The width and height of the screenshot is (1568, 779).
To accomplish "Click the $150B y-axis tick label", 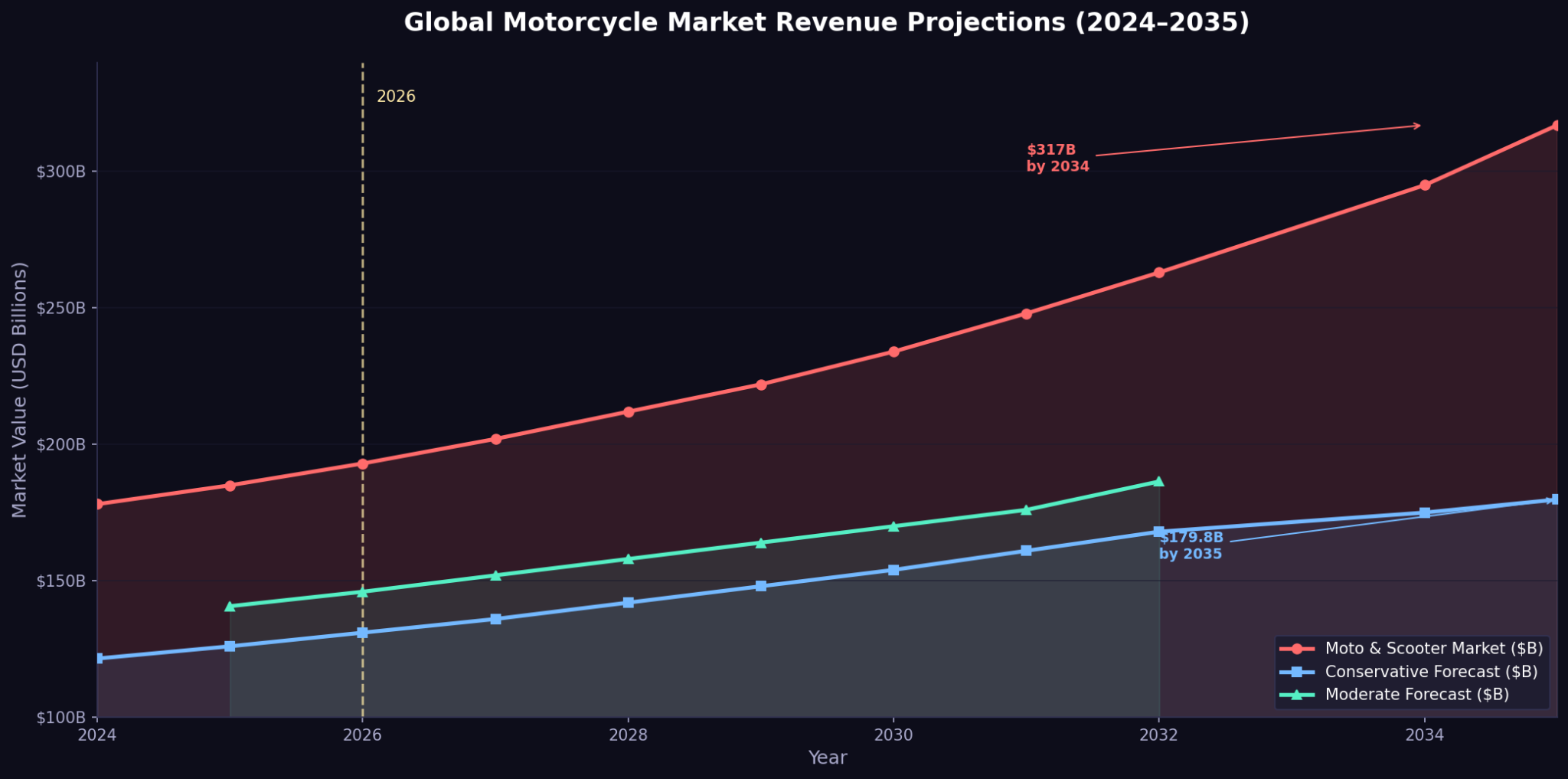I will click(x=60, y=581).
